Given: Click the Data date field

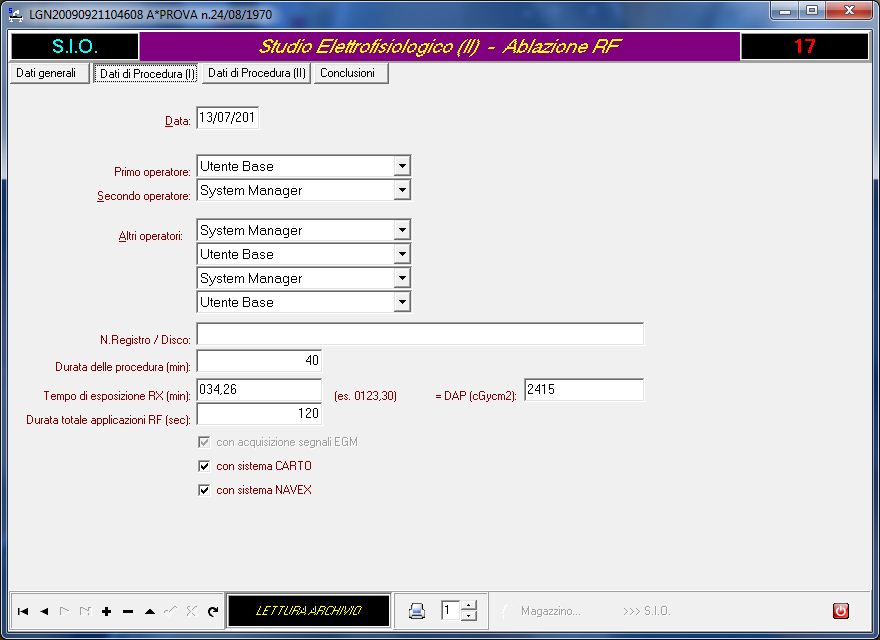Looking at the screenshot, I should click(x=227, y=118).
